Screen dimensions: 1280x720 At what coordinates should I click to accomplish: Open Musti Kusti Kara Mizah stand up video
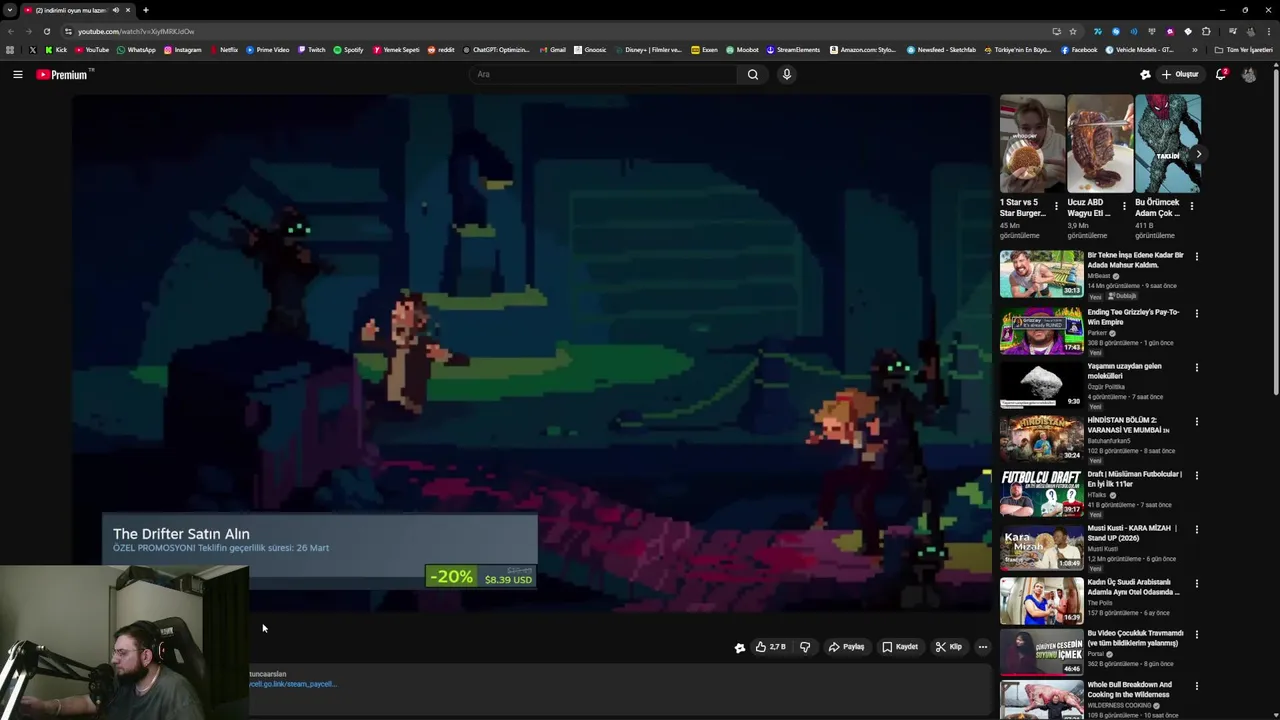pos(1041,547)
